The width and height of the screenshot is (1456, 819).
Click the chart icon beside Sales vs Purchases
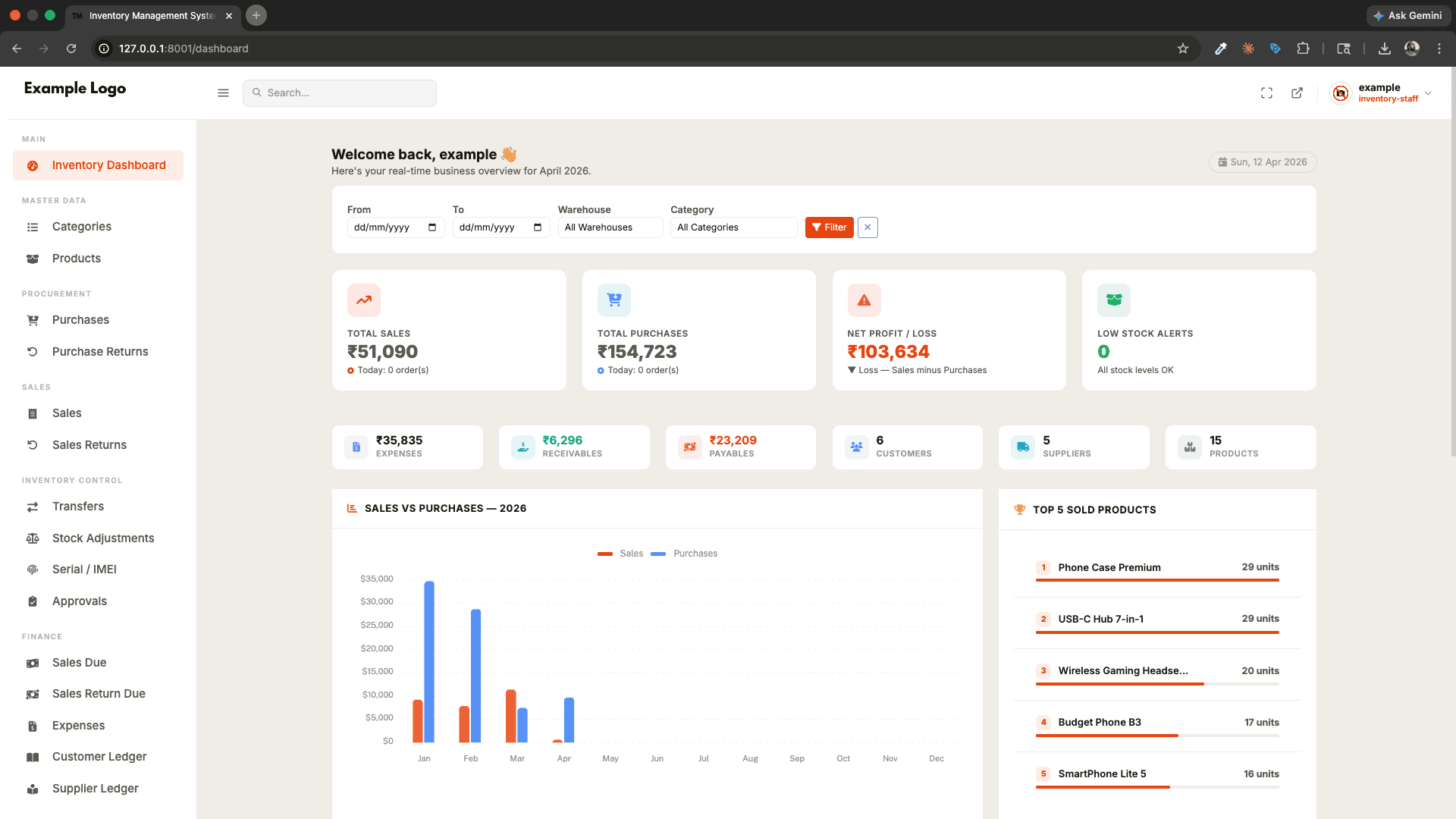pyautogui.click(x=352, y=508)
